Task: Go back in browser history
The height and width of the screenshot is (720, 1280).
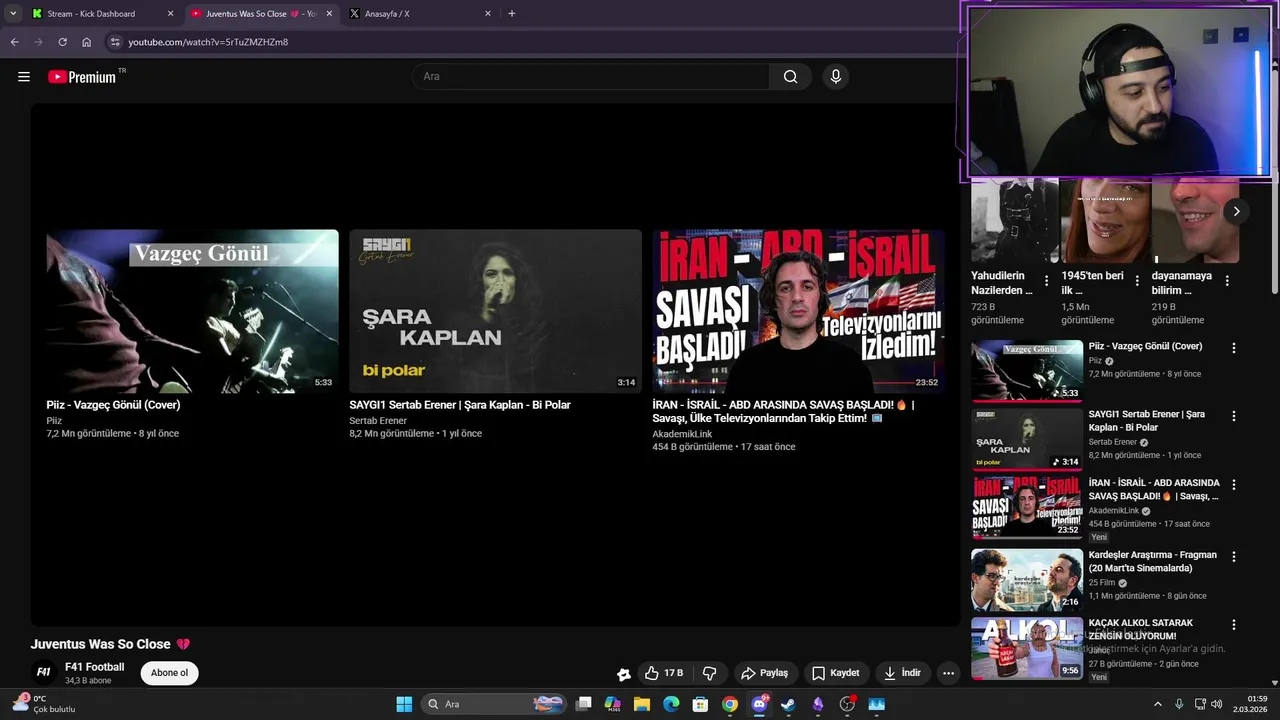Action: (14, 42)
